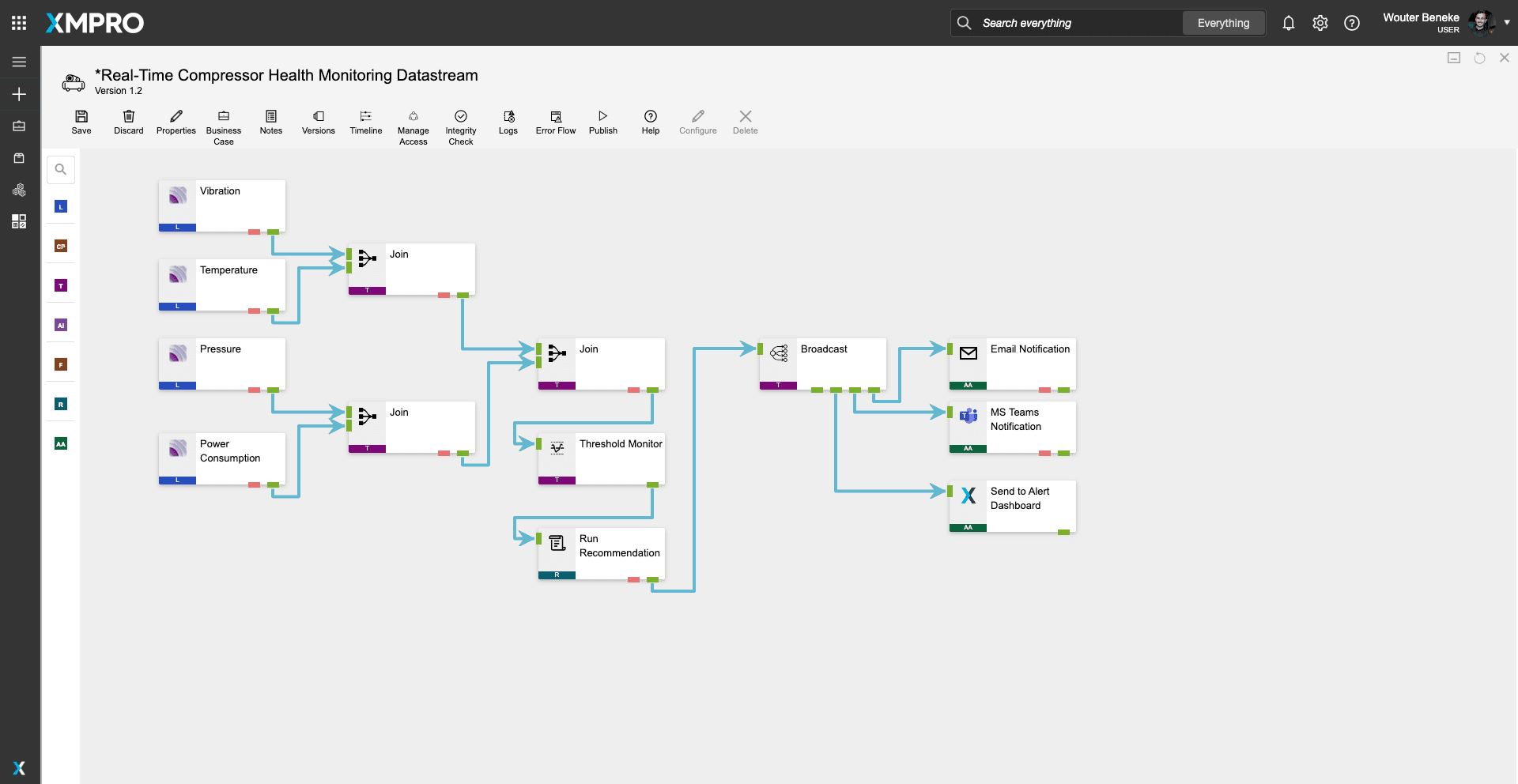
Task: Open the Logs panel
Action: click(x=508, y=122)
